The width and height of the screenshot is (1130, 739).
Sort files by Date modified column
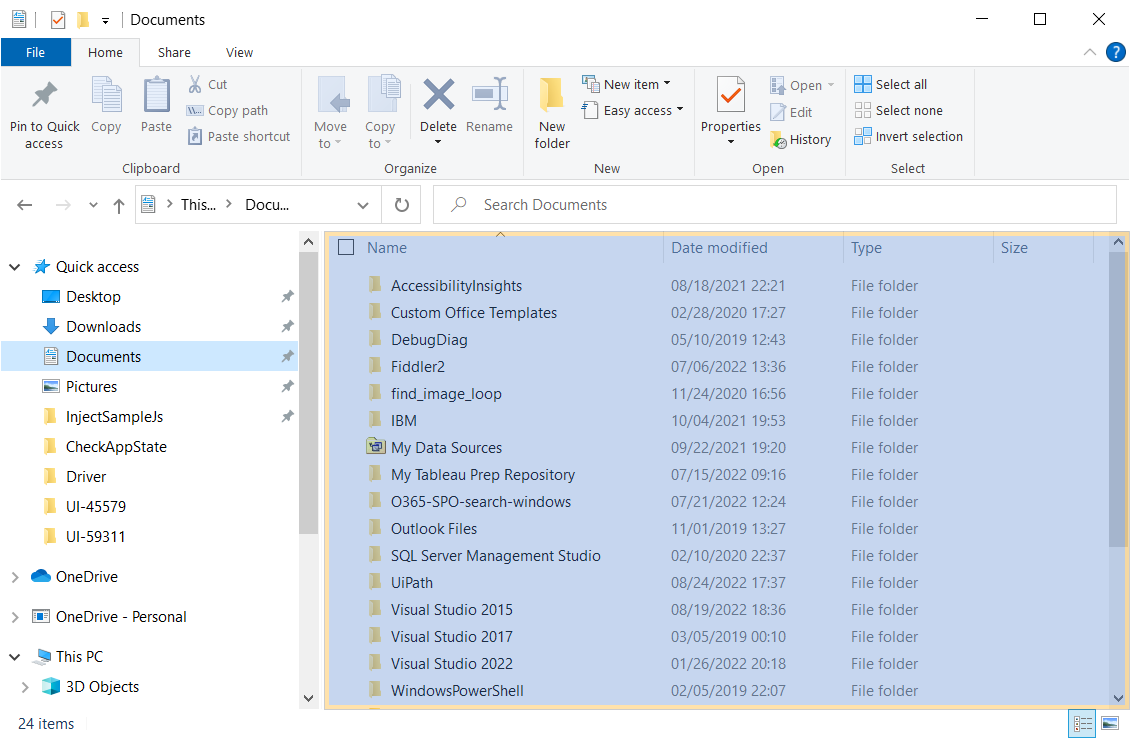pyautogui.click(x=719, y=248)
